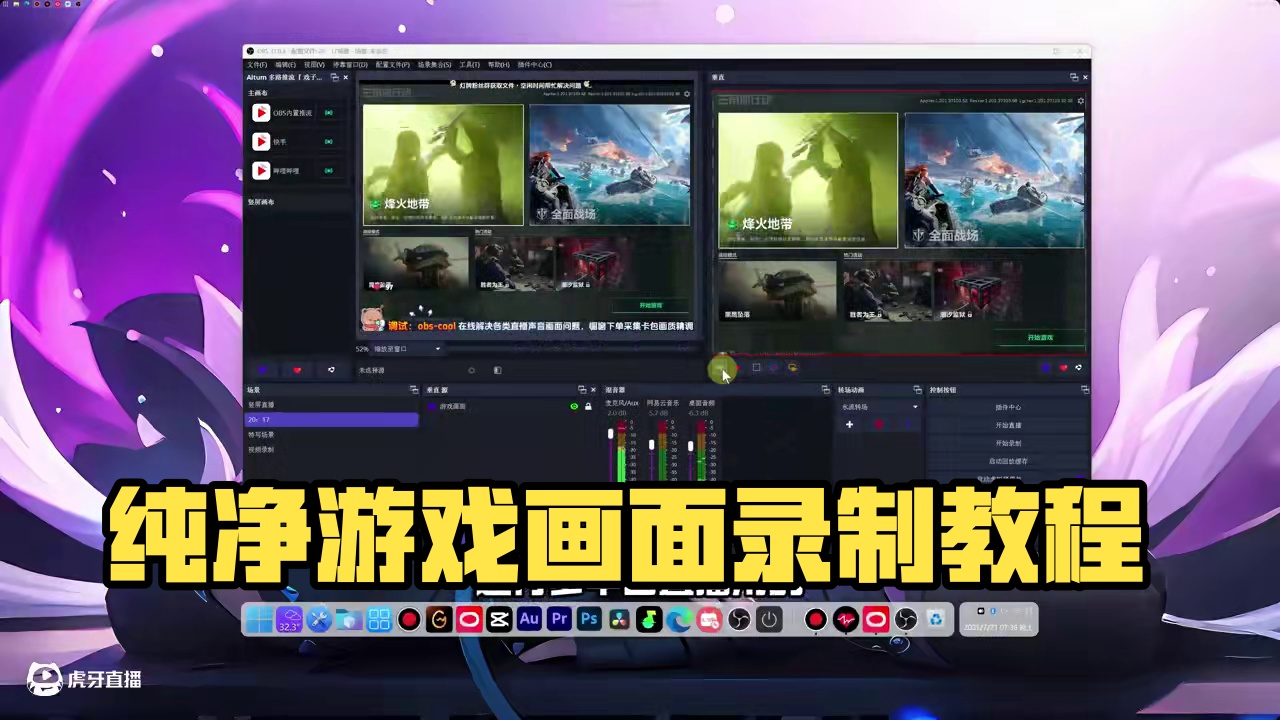Click the pop-out icon on Altum panel
1280x720 pixels.
(x=334, y=77)
